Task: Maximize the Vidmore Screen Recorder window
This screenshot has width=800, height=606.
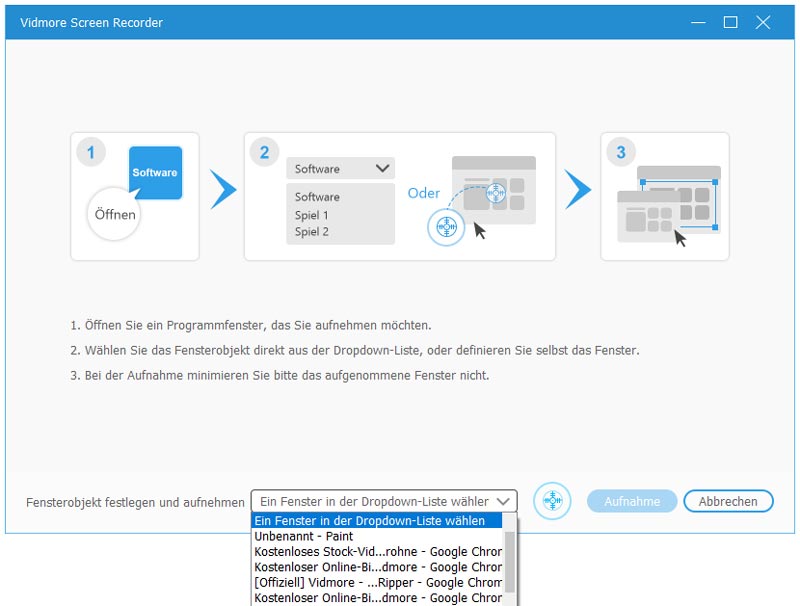Action: click(x=730, y=22)
